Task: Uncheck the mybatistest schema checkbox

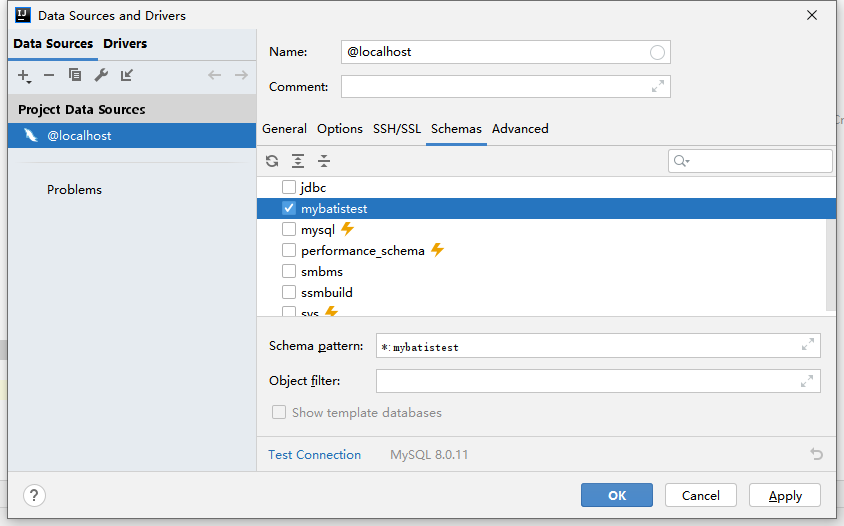Action: [289, 209]
